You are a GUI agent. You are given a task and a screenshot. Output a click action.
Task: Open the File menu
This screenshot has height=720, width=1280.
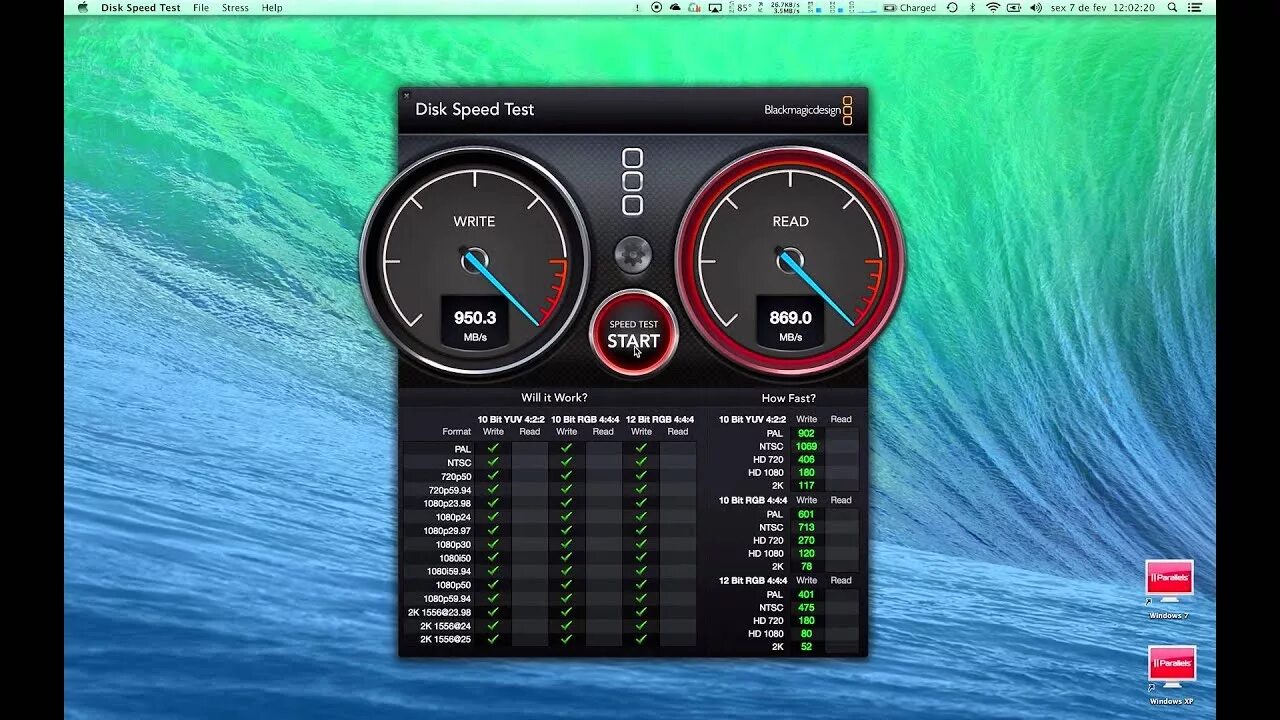coord(201,7)
